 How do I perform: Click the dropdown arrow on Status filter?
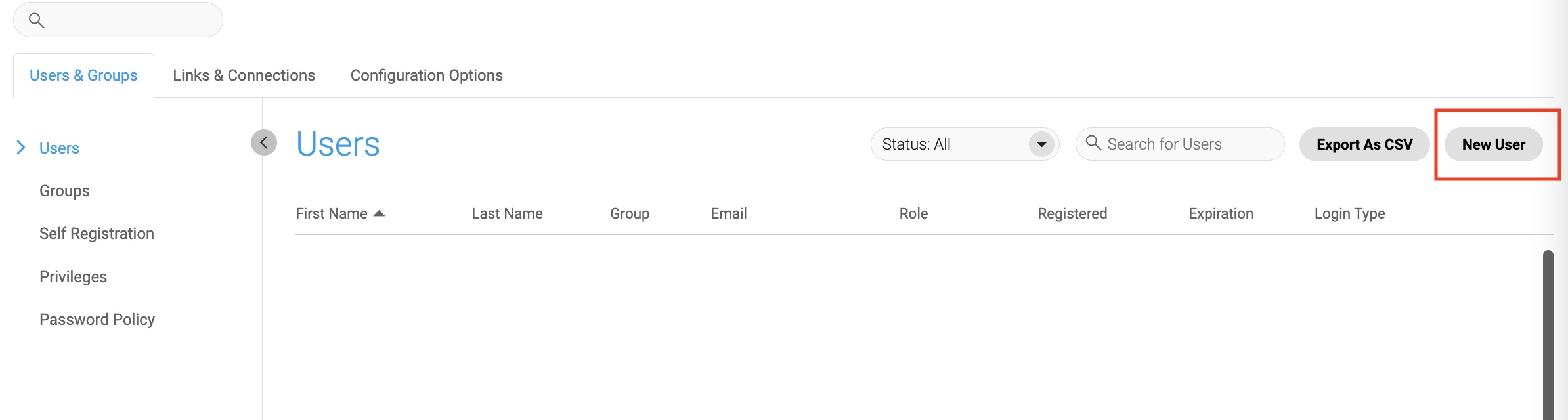(1042, 144)
